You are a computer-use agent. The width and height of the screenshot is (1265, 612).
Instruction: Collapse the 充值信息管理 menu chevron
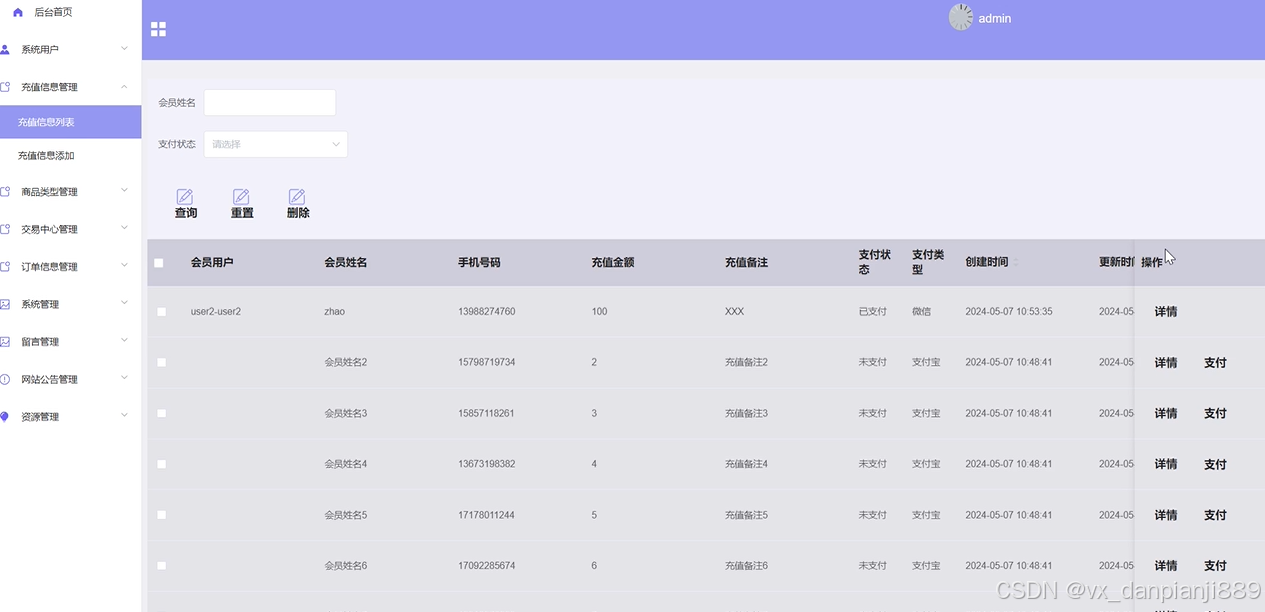coord(124,86)
